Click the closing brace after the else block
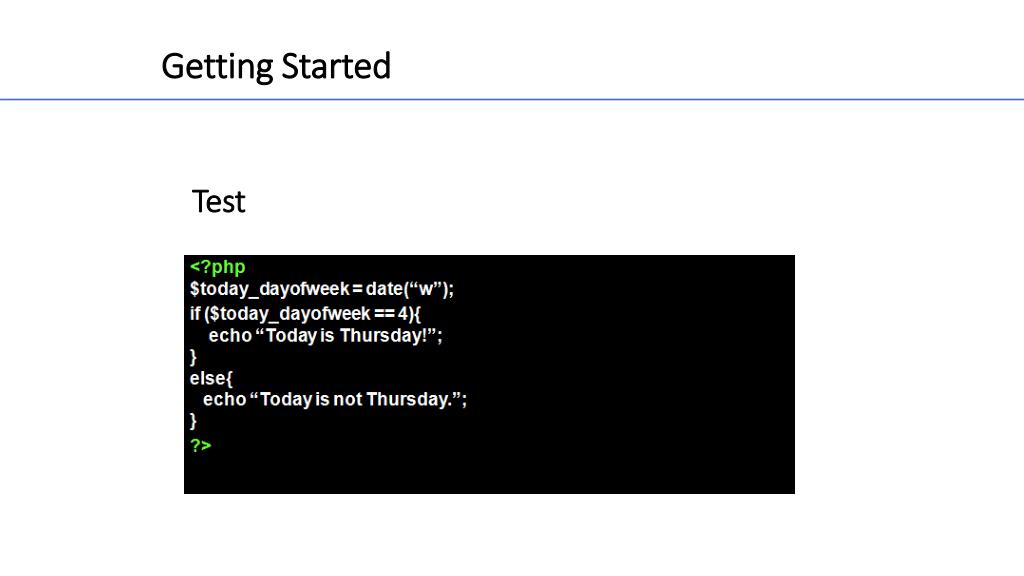Viewport: 1024px width, 576px height. (193, 421)
